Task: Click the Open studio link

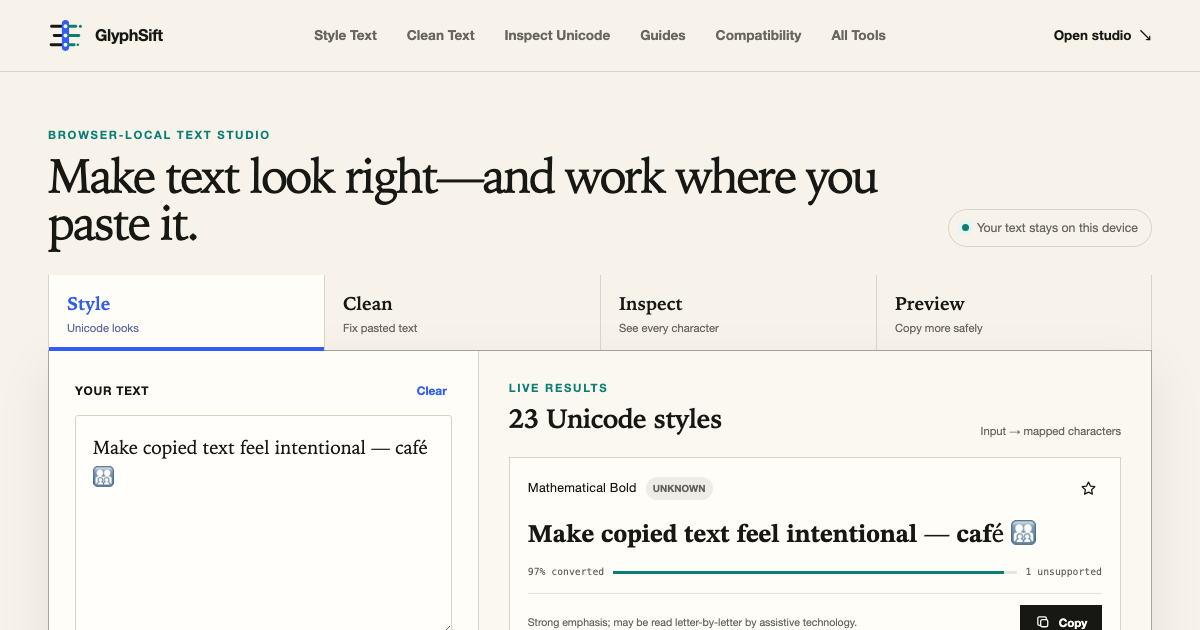Action: tap(1102, 35)
